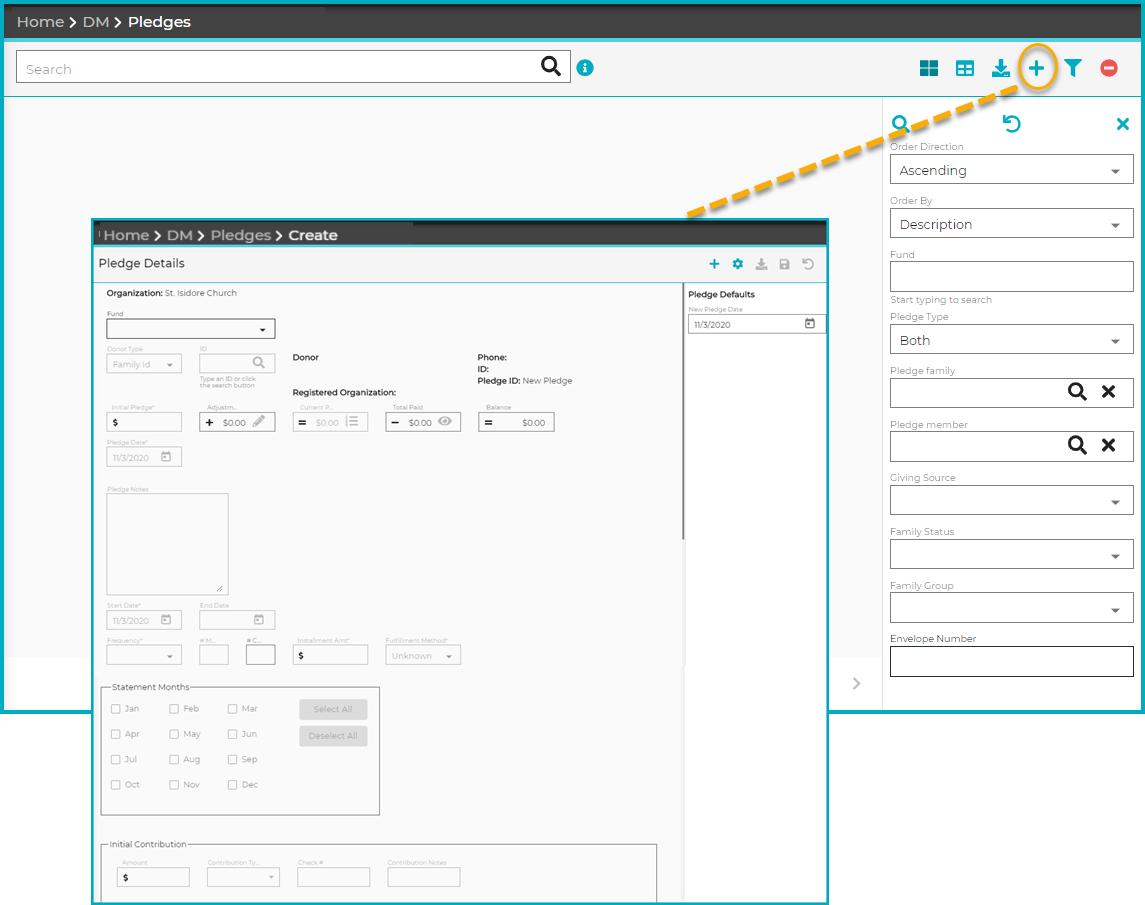
Task: Click the Fund filter search field
Action: [1011, 277]
